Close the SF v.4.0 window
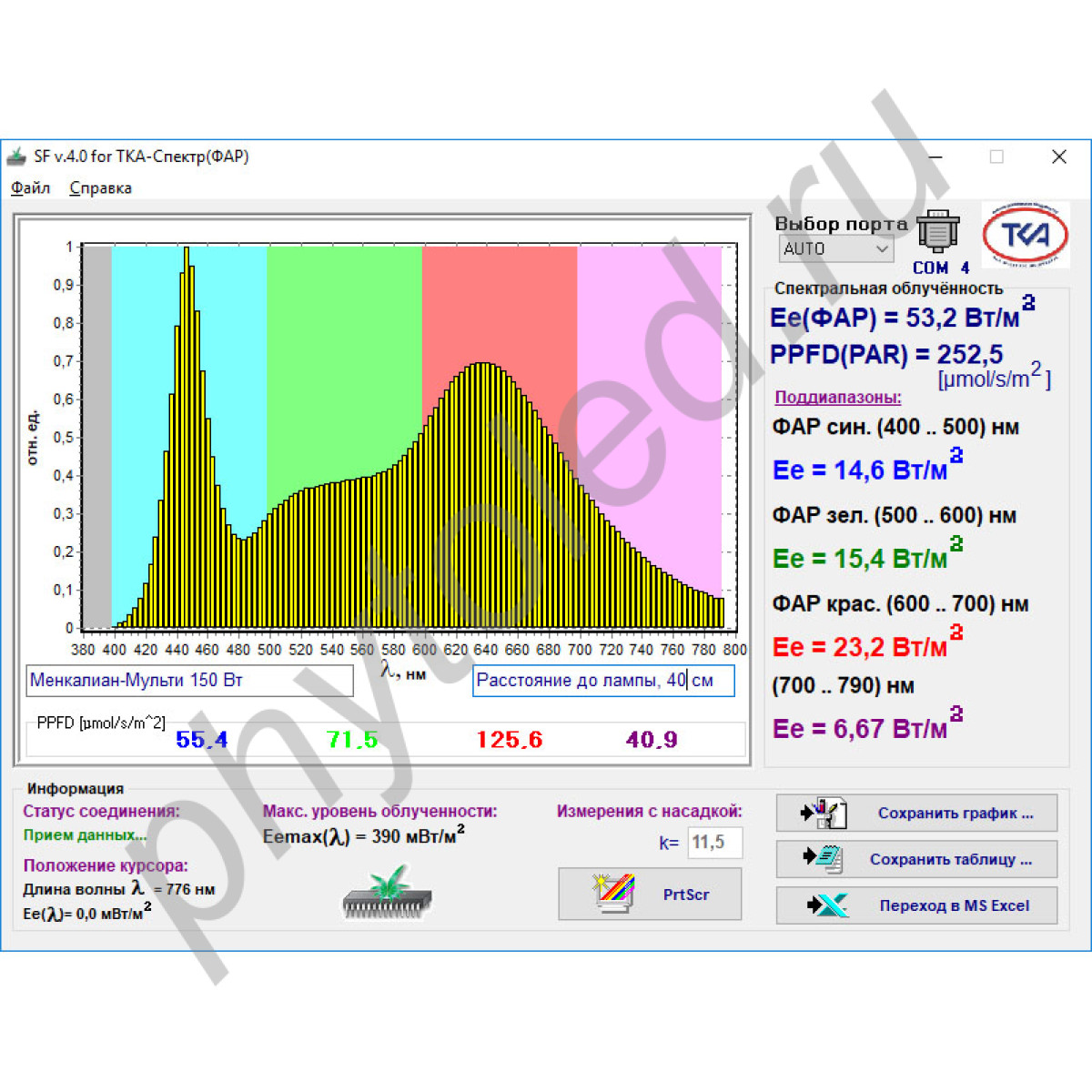 [x=1058, y=157]
